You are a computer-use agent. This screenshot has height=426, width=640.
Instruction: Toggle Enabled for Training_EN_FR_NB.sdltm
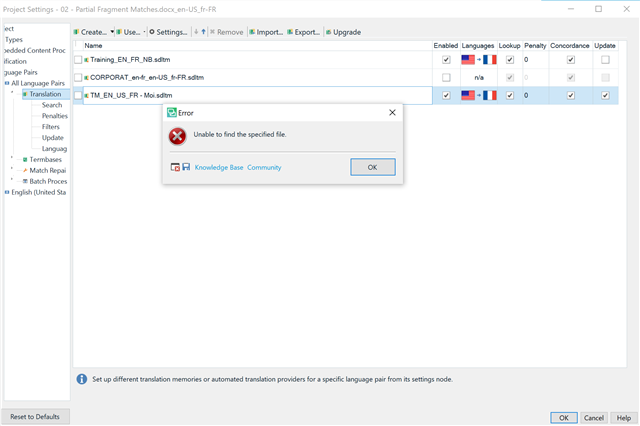[x=446, y=60]
